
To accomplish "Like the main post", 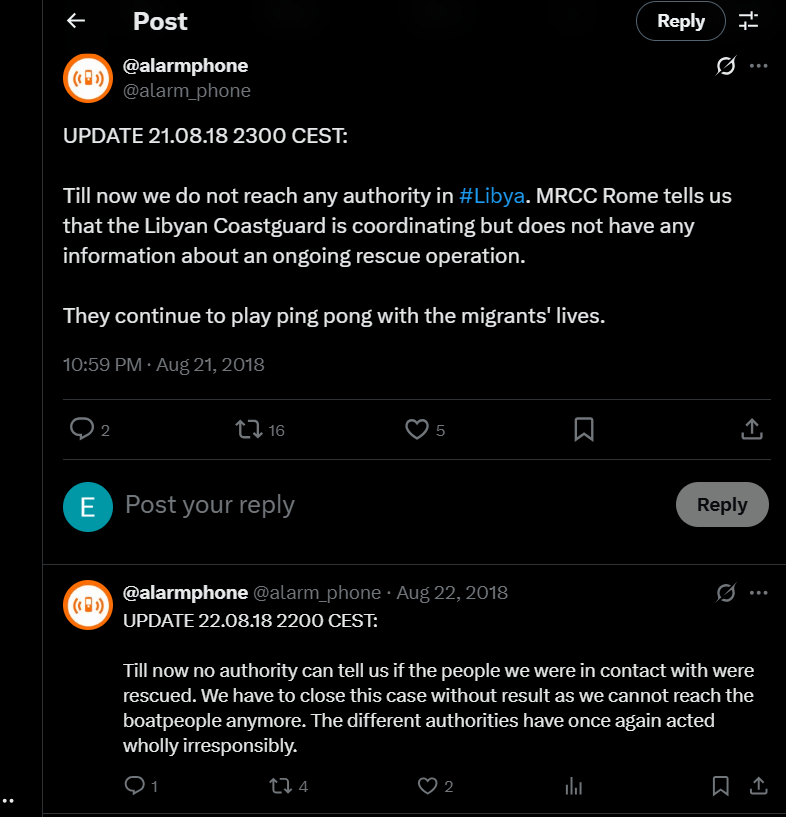I will tap(416, 429).
